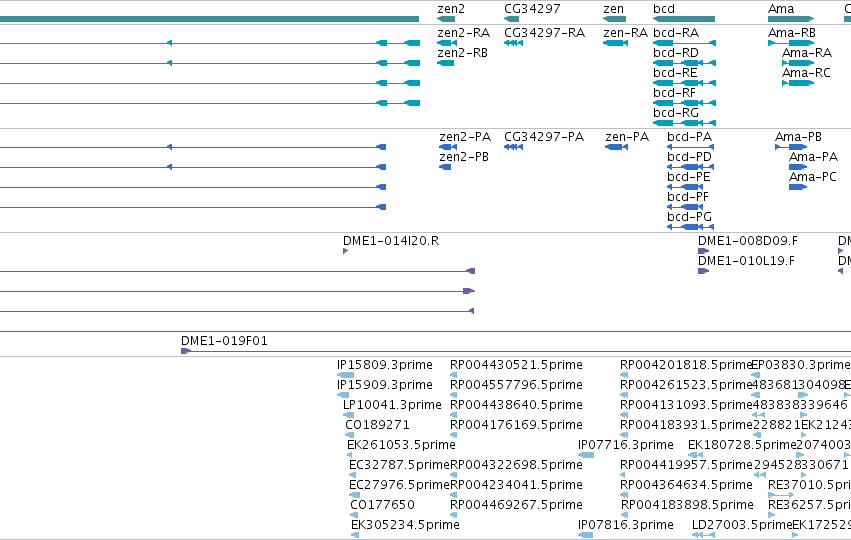The width and height of the screenshot is (851, 540).
Task: Select feature DME1-008D09.F
Action: point(704,251)
